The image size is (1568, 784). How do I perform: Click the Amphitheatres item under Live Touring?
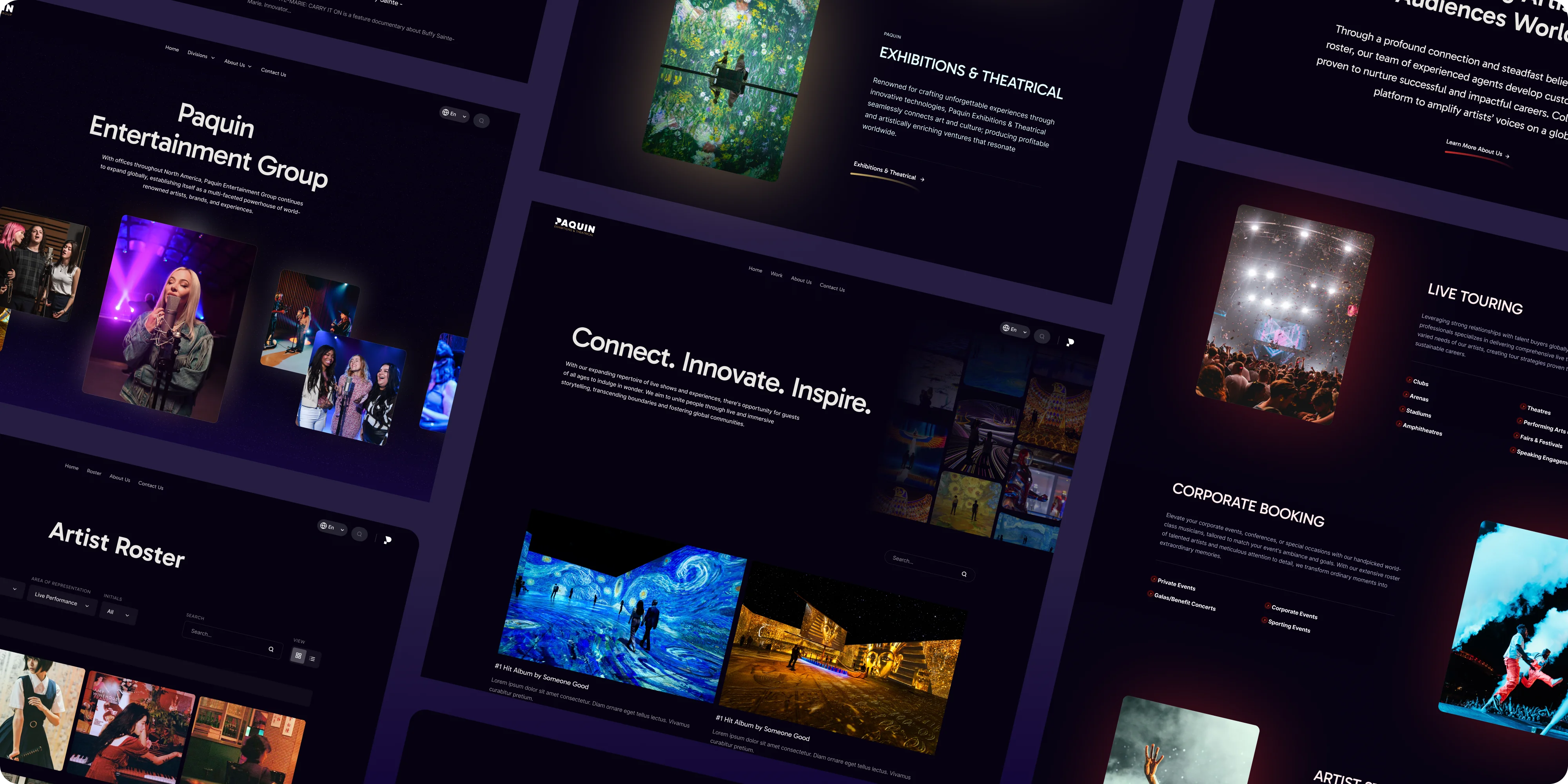point(1419,428)
